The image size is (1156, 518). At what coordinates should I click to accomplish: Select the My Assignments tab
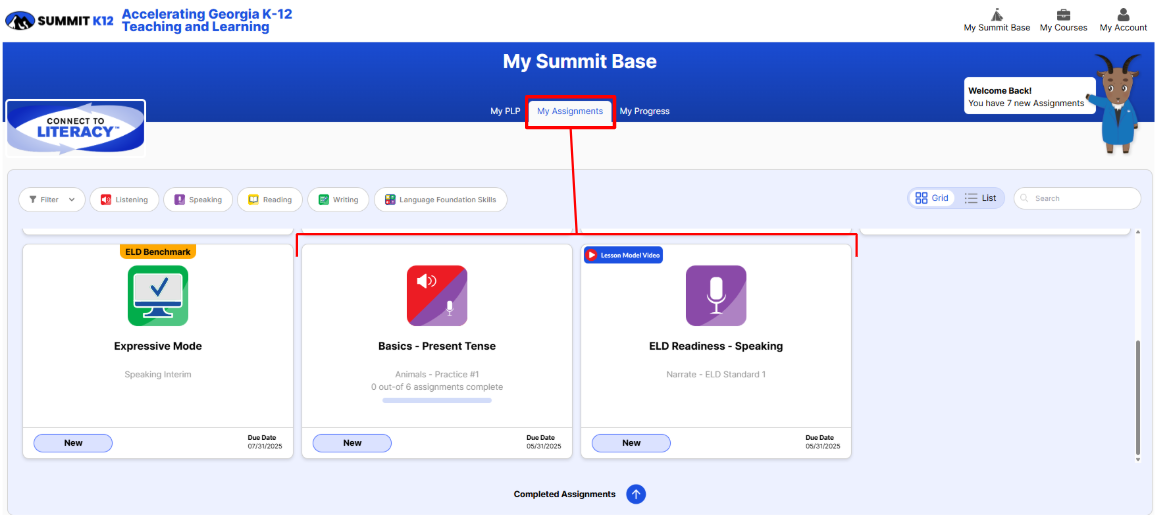tap(570, 111)
